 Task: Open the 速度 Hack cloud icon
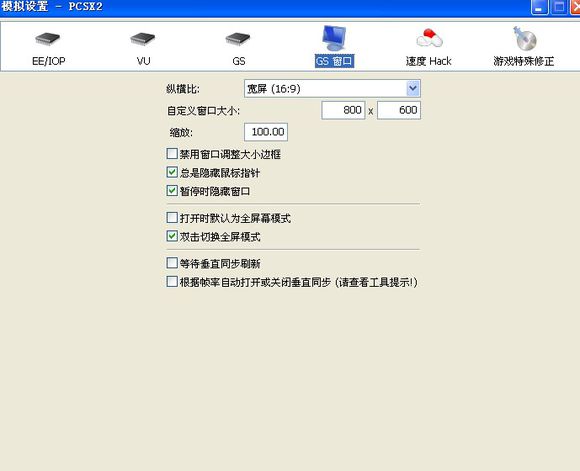point(429,38)
